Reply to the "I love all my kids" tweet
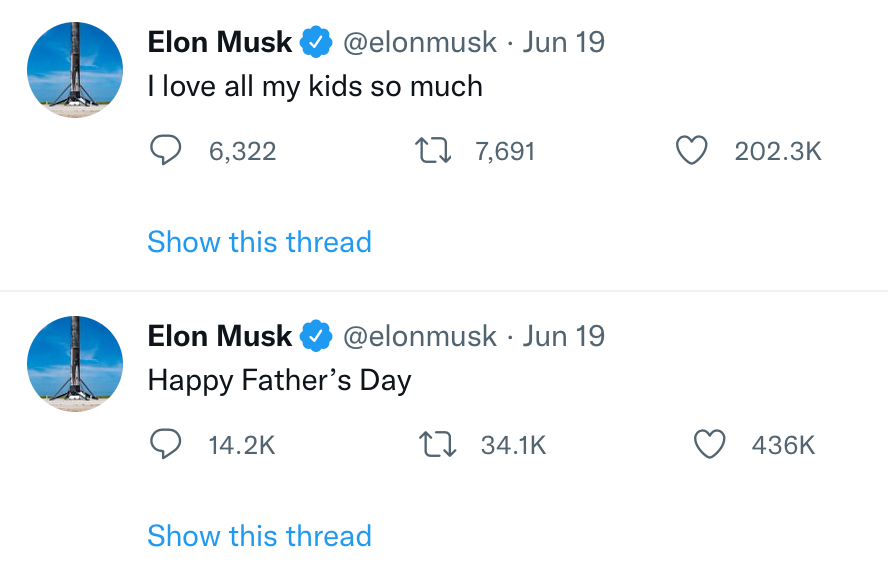The width and height of the screenshot is (888, 572). pyautogui.click(x=166, y=151)
